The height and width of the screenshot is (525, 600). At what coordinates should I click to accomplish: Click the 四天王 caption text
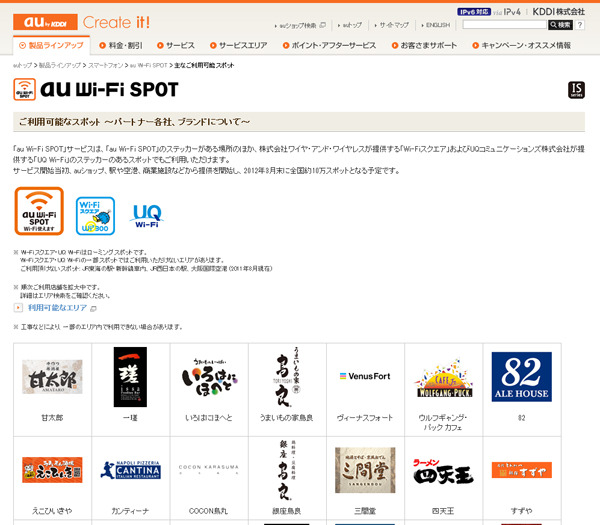tap(443, 511)
